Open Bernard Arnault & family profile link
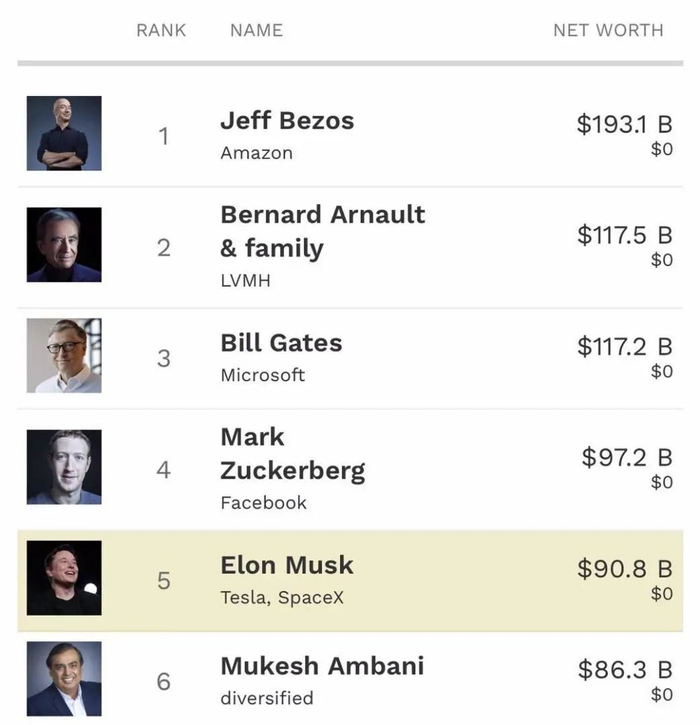Screen dimensions: 700x725 click(322, 231)
